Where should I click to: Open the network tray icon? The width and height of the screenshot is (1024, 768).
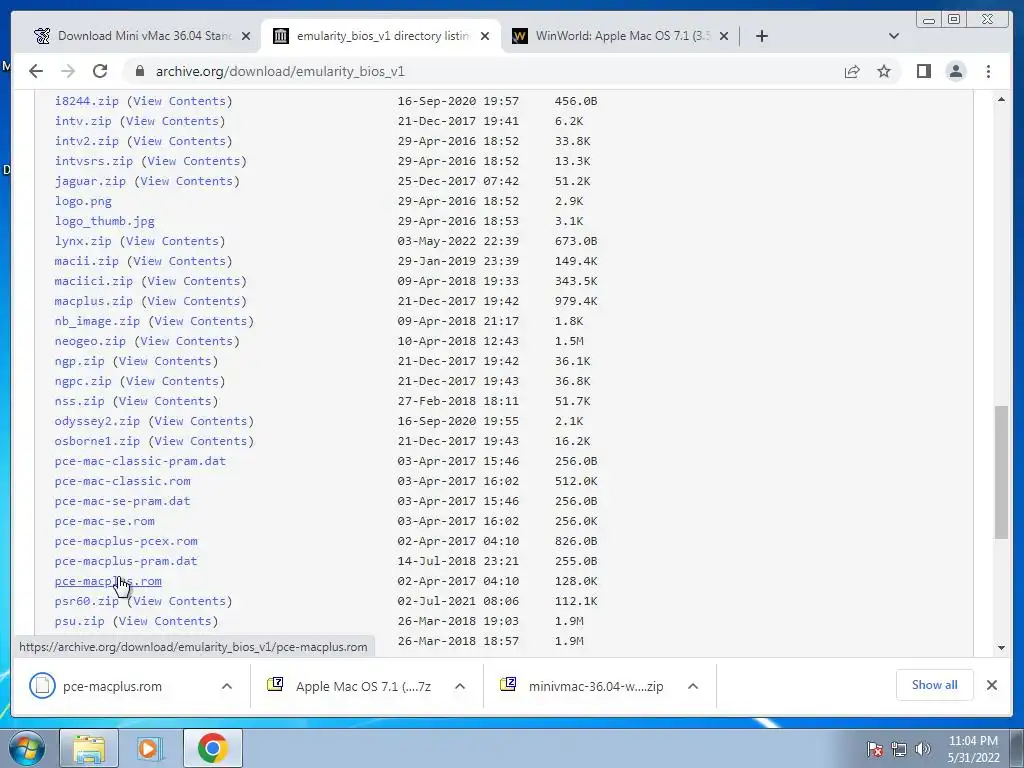[x=899, y=749]
